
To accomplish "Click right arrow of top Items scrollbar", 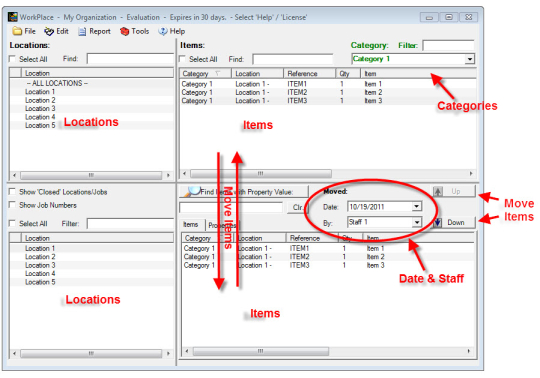I will [471, 174].
